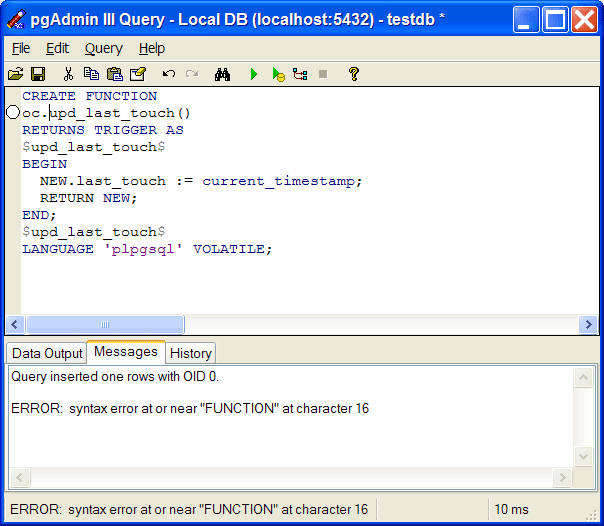The image size is (604, 526).
Task: Click the editor's right horizontal scroll arrow
Action: coord(588,325)
